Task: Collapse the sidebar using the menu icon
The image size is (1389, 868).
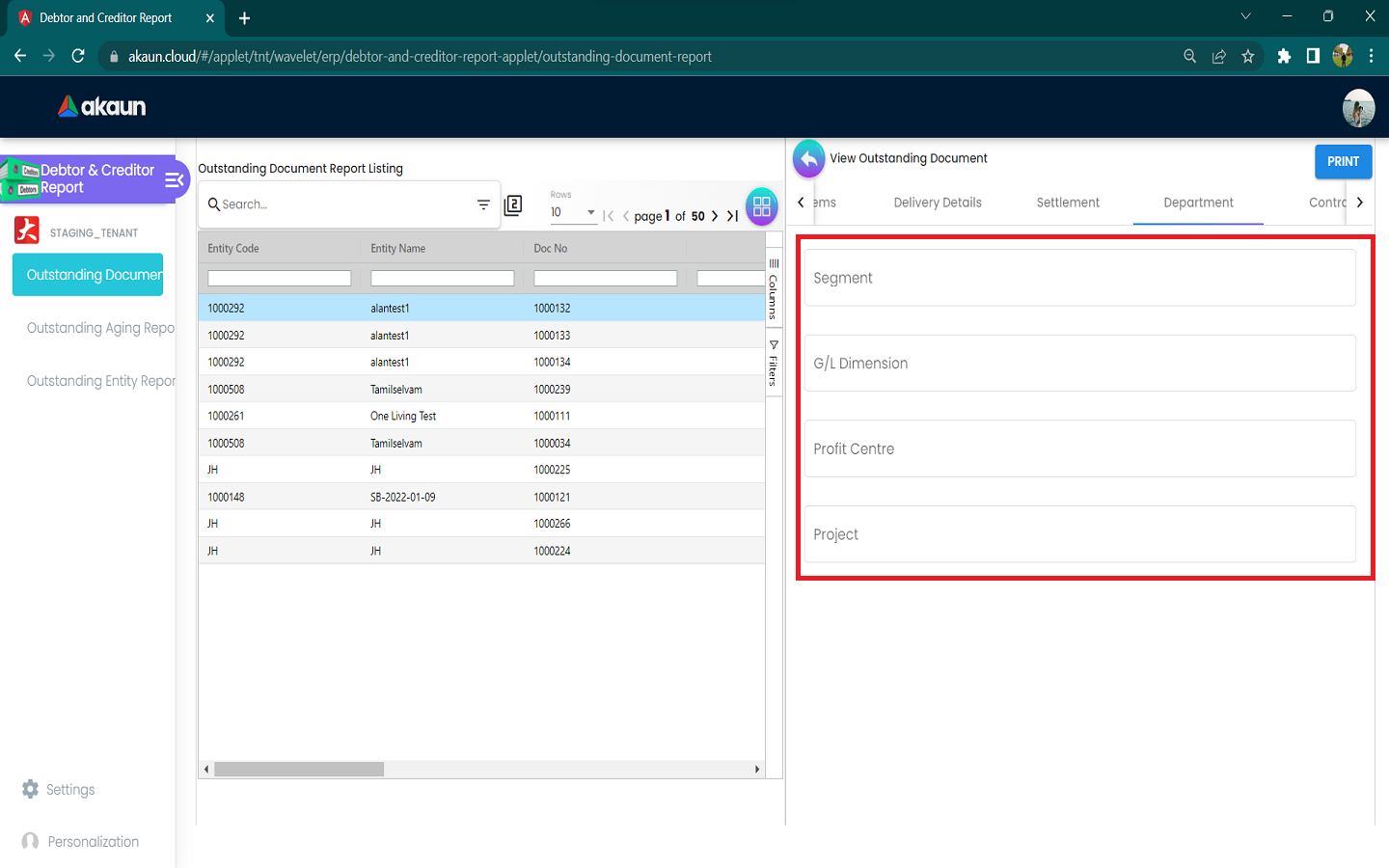Action: 175,179
